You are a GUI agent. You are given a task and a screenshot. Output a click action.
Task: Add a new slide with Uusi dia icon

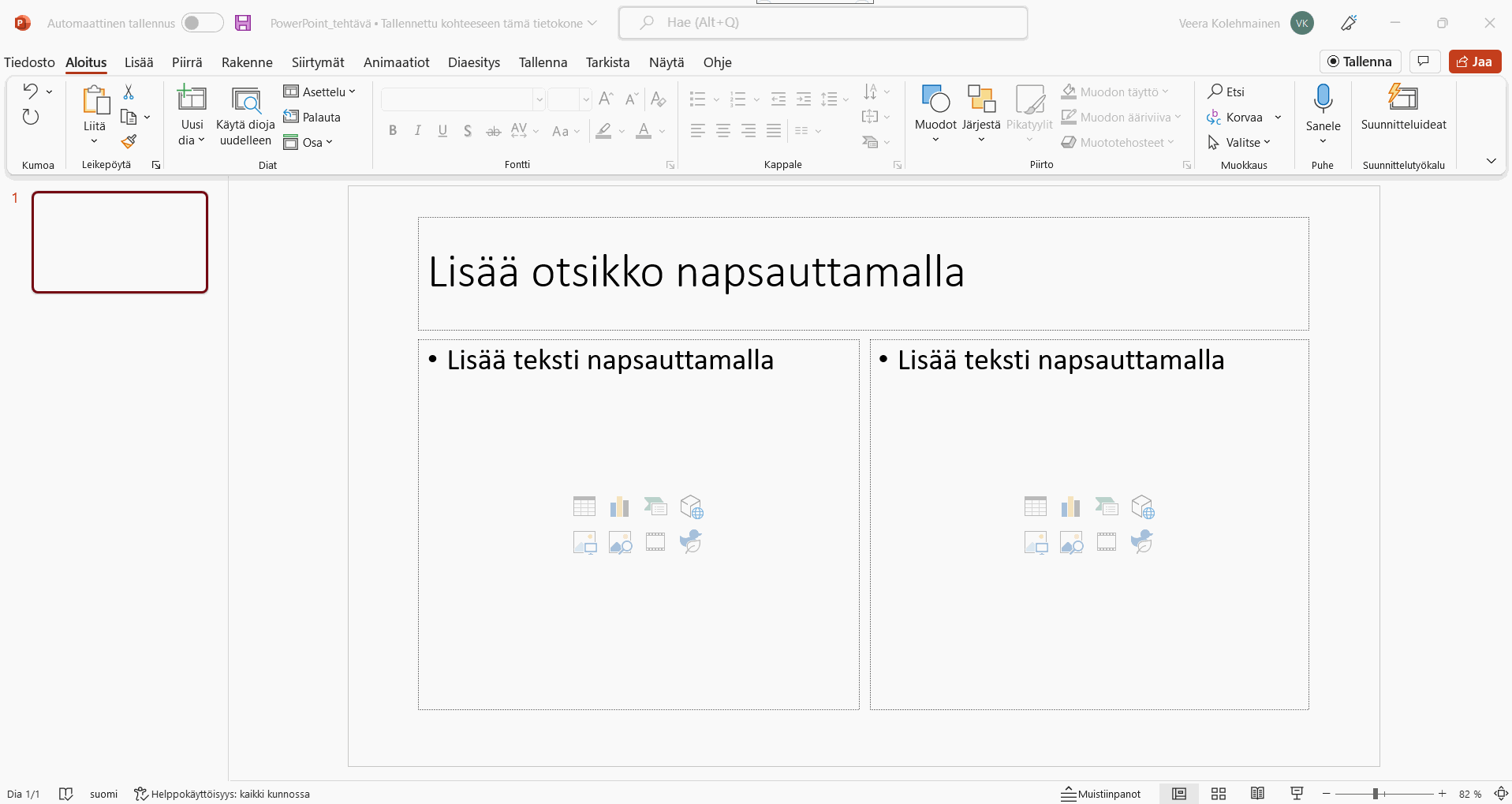[x=192, y=99]
